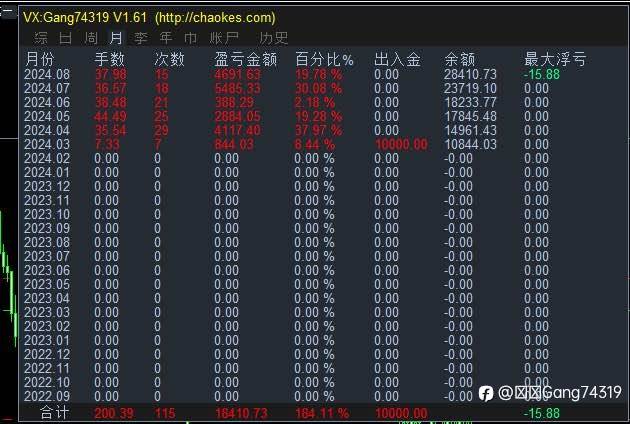
Task: Open the http://chaokes.com link in title
Action: 215,18
